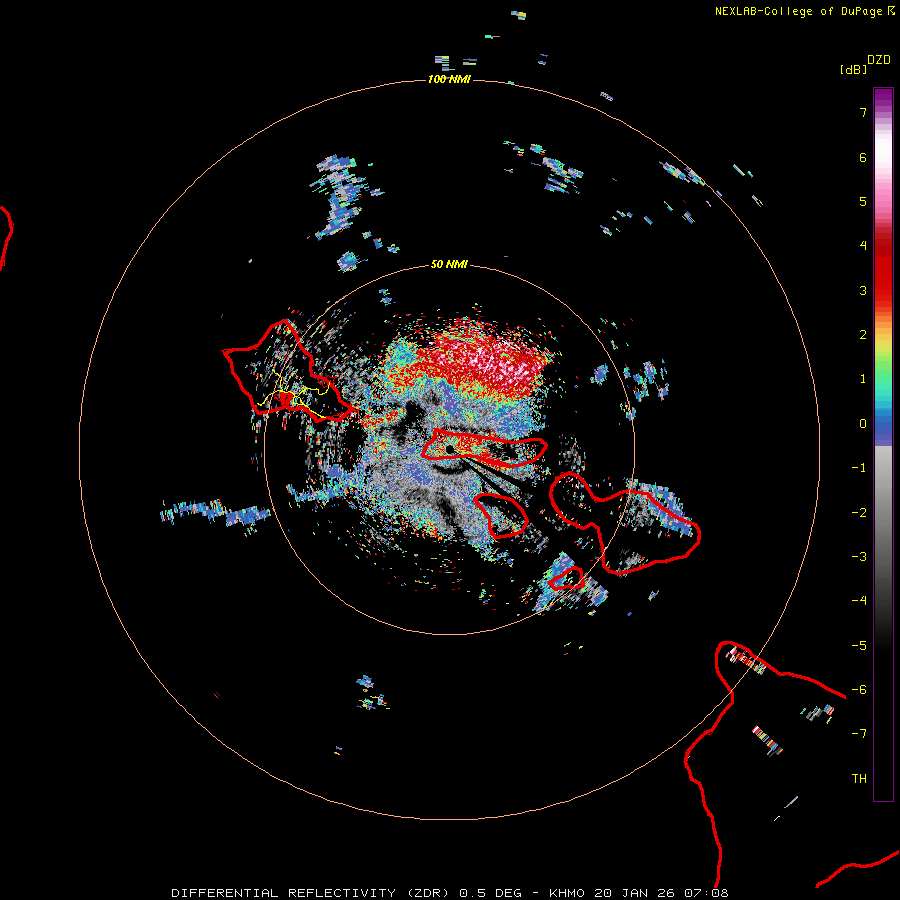Click the 5 dB pink color swatch
Image resolution: width=900 pixels, height=900 pixels.
coord(883,201)
